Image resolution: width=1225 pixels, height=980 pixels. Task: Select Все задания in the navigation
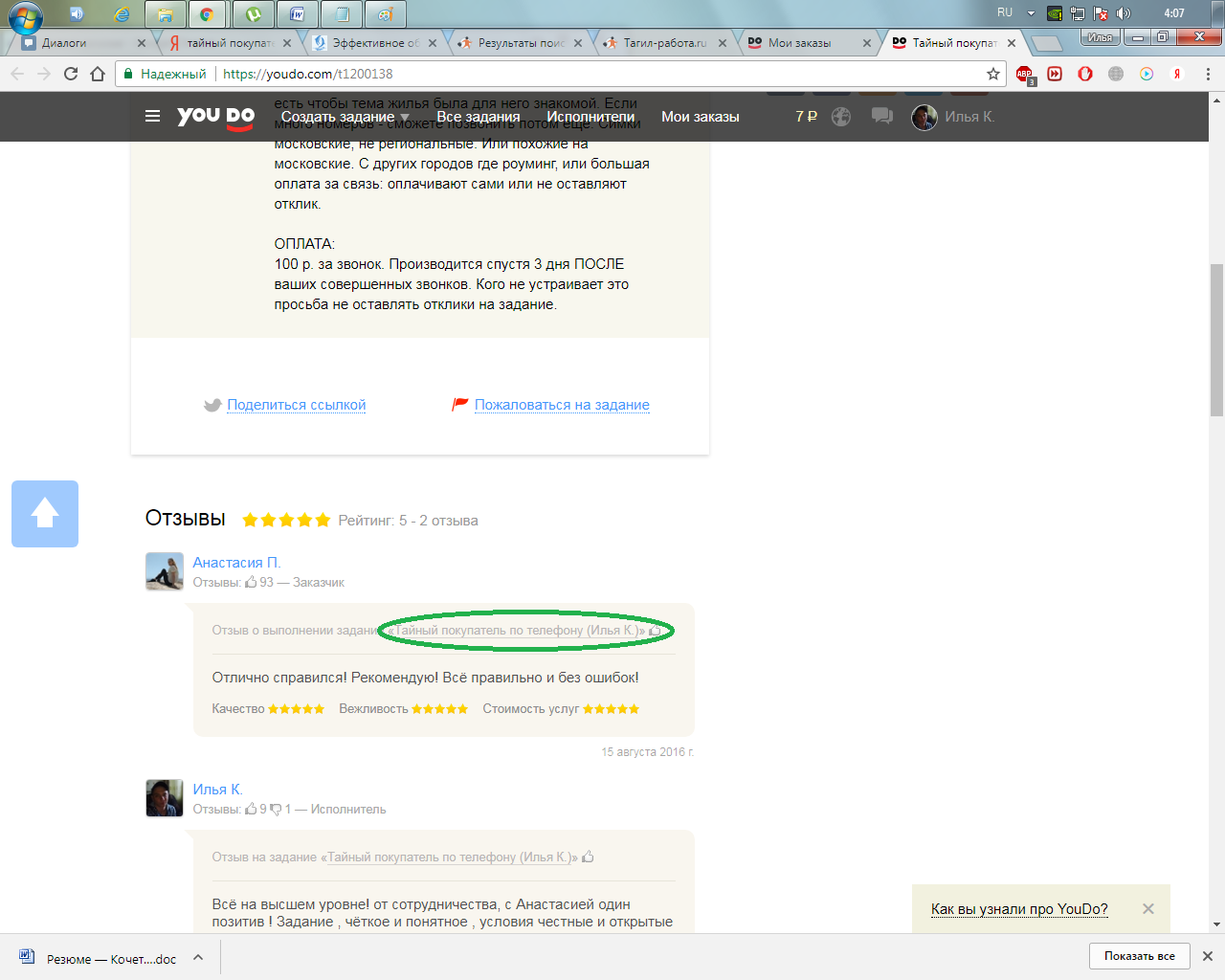pos(478,117)
